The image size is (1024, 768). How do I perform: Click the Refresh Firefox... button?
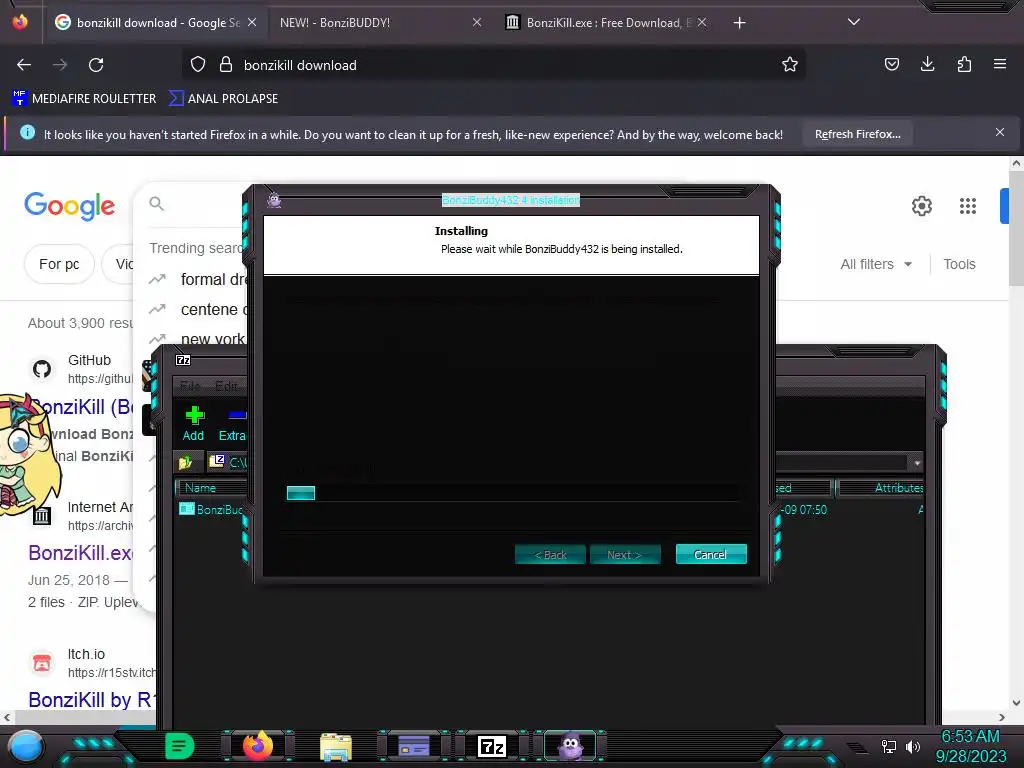click(857, 134)
